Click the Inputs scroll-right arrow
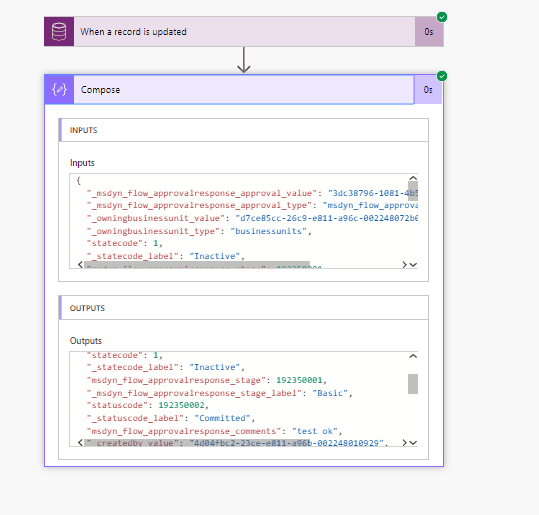 404,264
